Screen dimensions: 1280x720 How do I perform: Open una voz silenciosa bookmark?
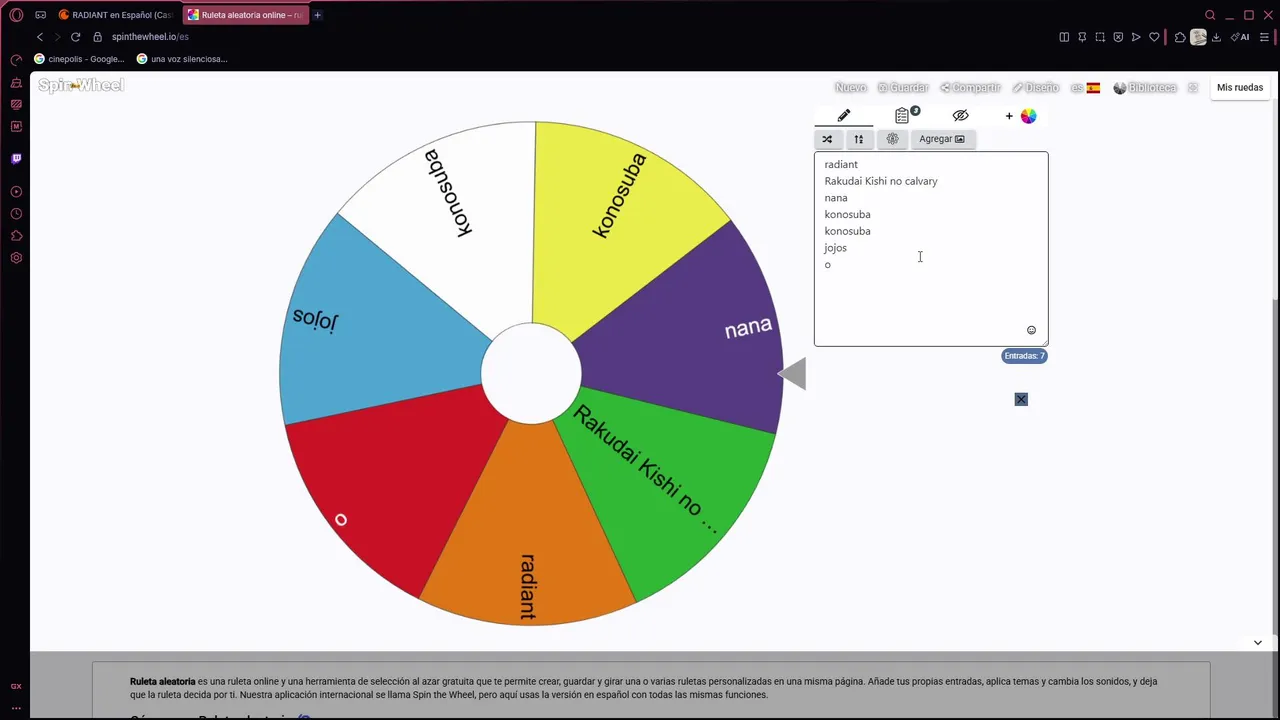(182, 59)
